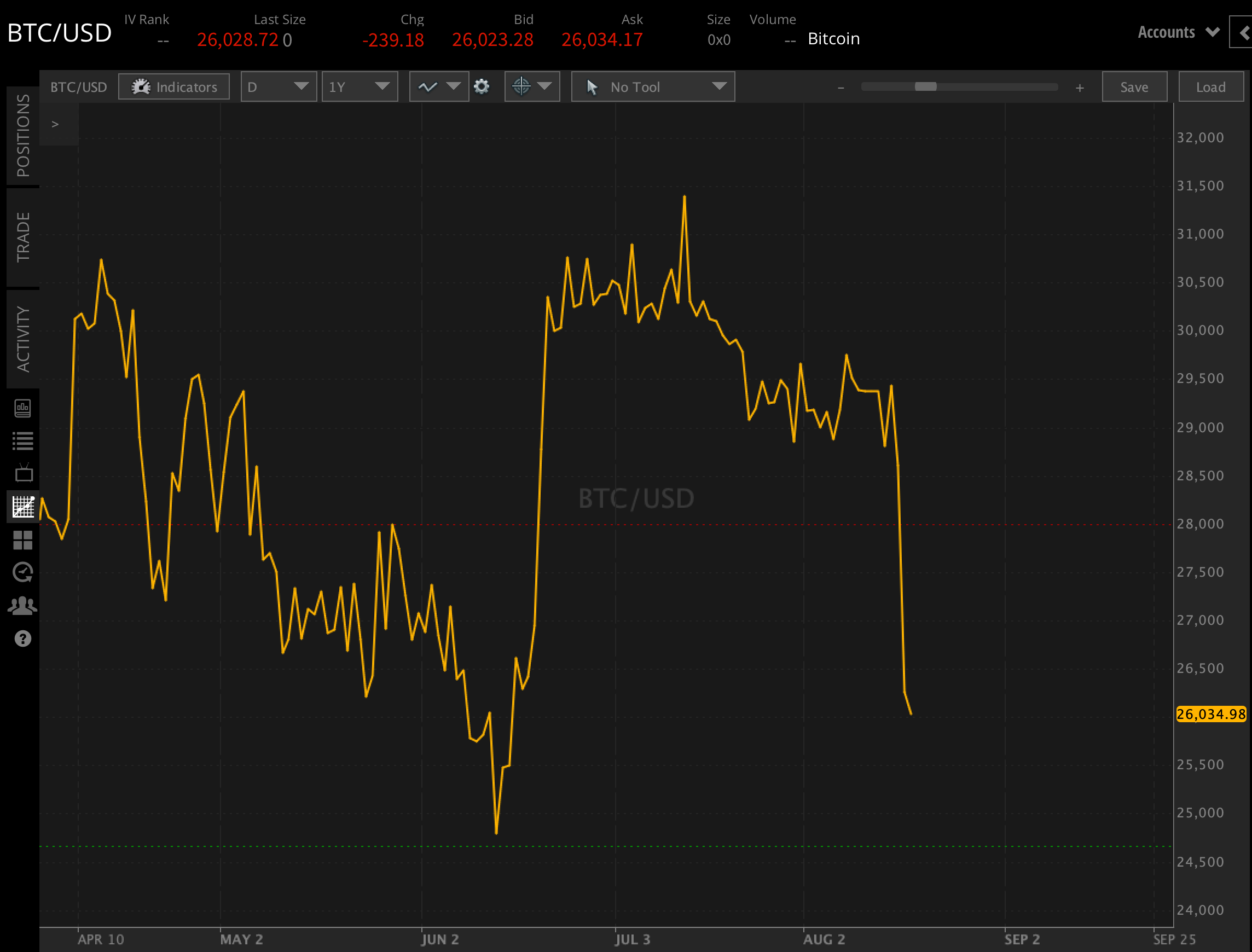Open the No Tool drawing dropdown
1252x952 pixels.
point(653,86)
